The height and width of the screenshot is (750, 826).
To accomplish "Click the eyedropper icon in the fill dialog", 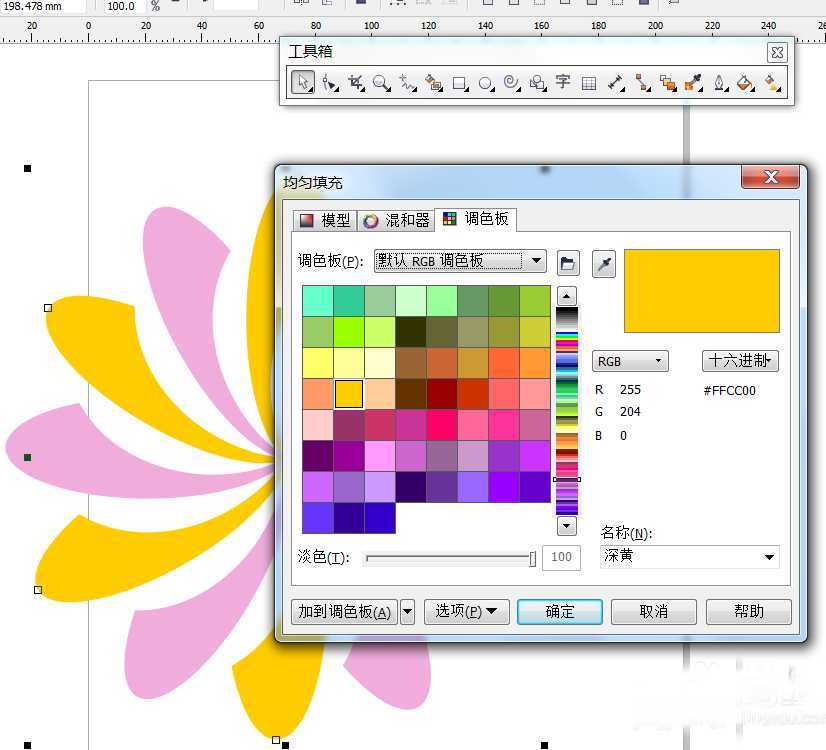I will tap(605, 263).
